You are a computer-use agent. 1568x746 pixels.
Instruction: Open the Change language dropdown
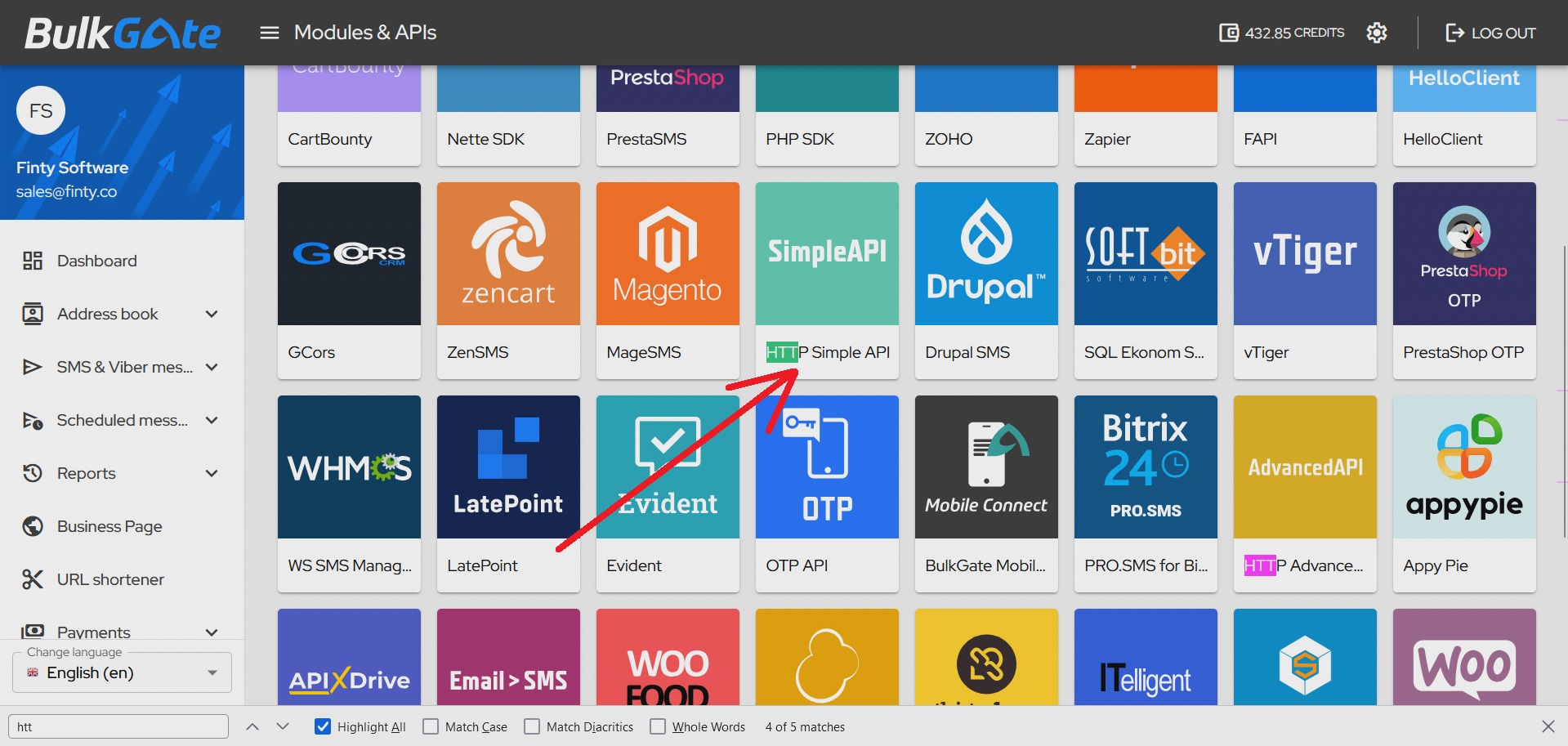pos(123,672)
